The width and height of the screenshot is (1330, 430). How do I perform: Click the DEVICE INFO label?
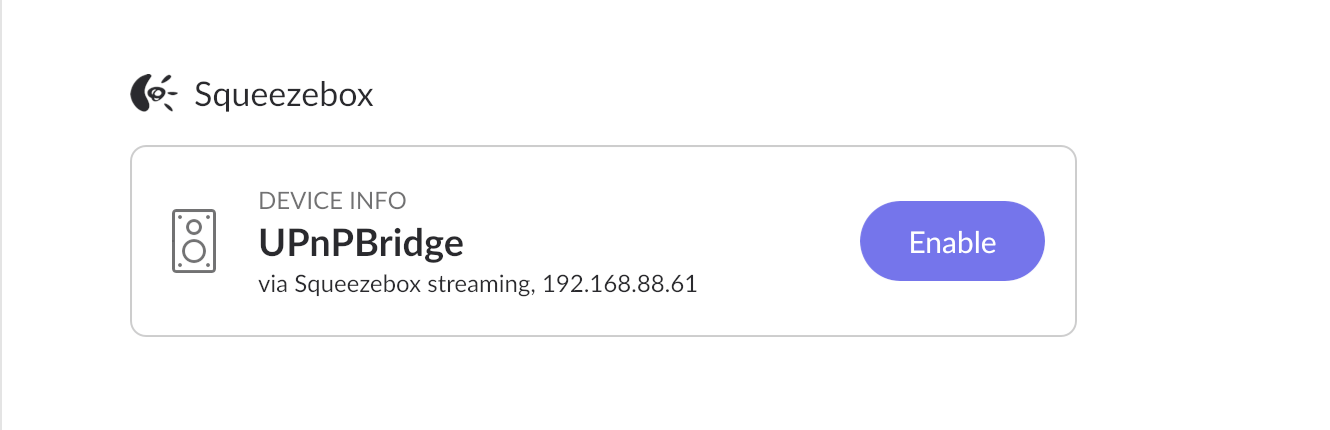click(332, 200)
